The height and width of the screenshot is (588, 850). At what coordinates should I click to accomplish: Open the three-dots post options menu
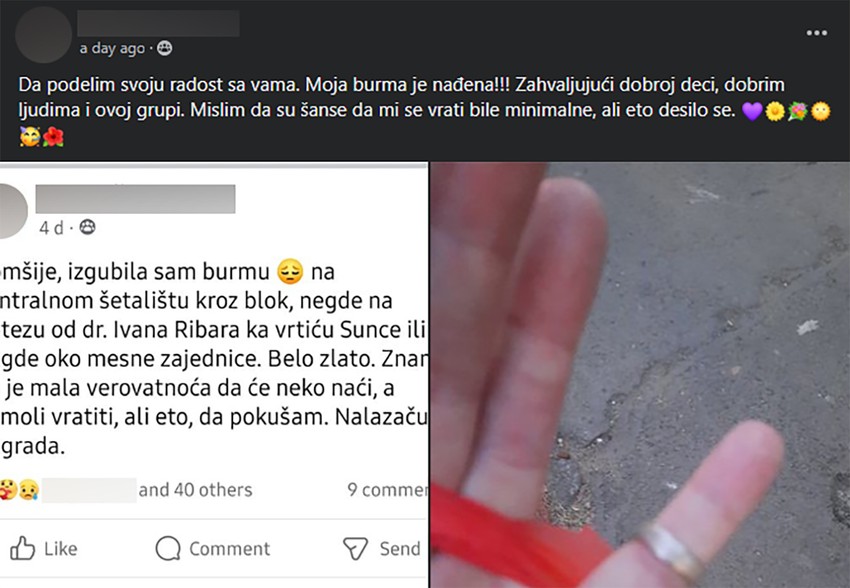point(816,33)
